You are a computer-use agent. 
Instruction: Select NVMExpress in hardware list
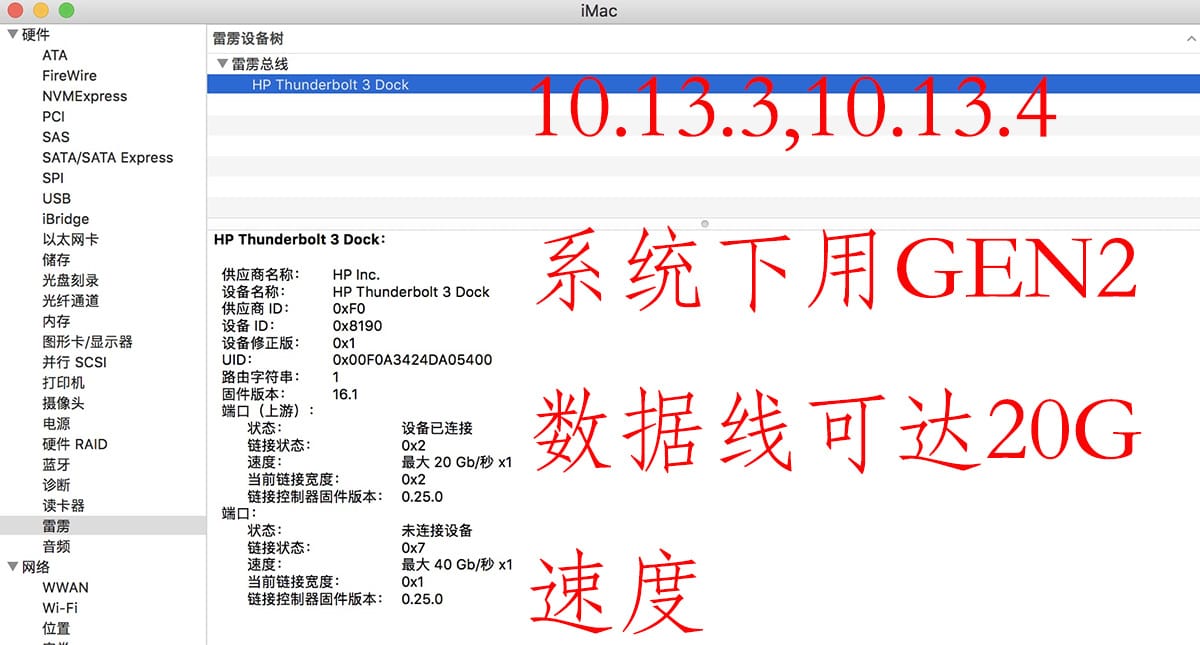point(84,96)
